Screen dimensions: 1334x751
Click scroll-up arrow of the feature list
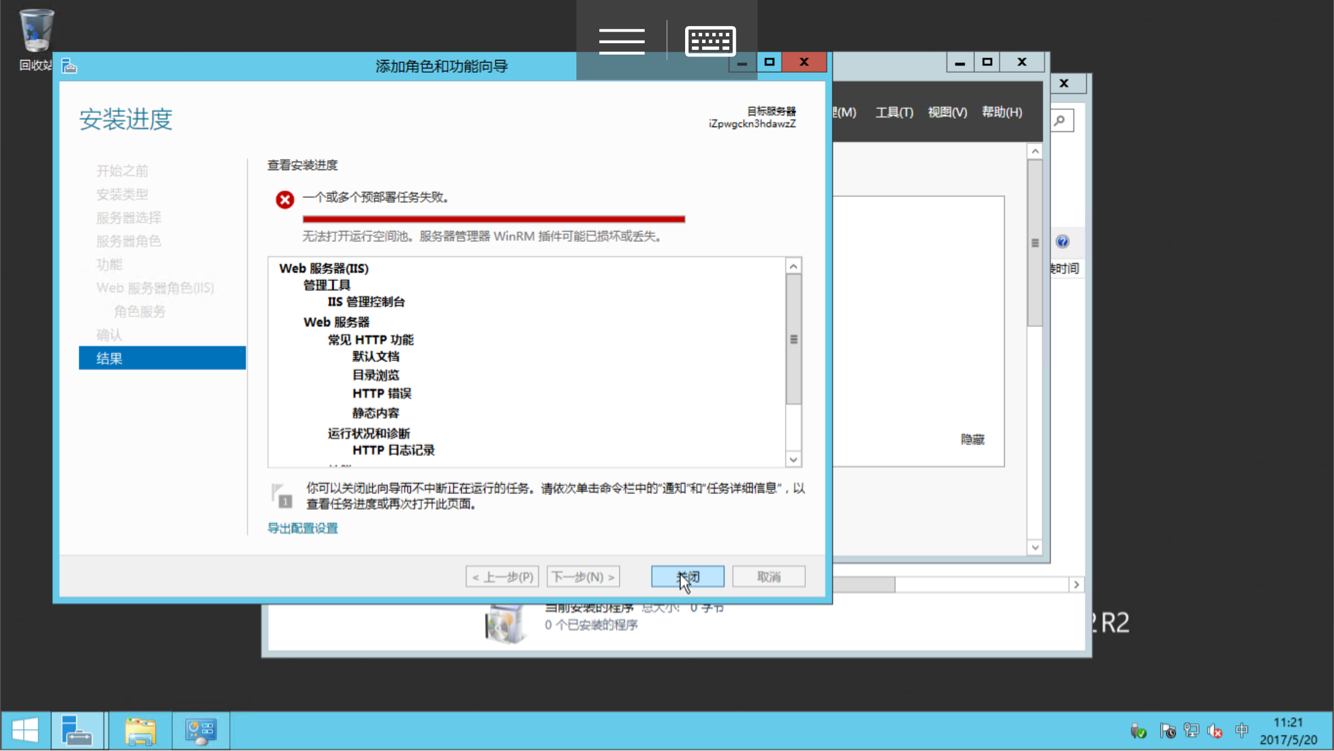point(793,266)
